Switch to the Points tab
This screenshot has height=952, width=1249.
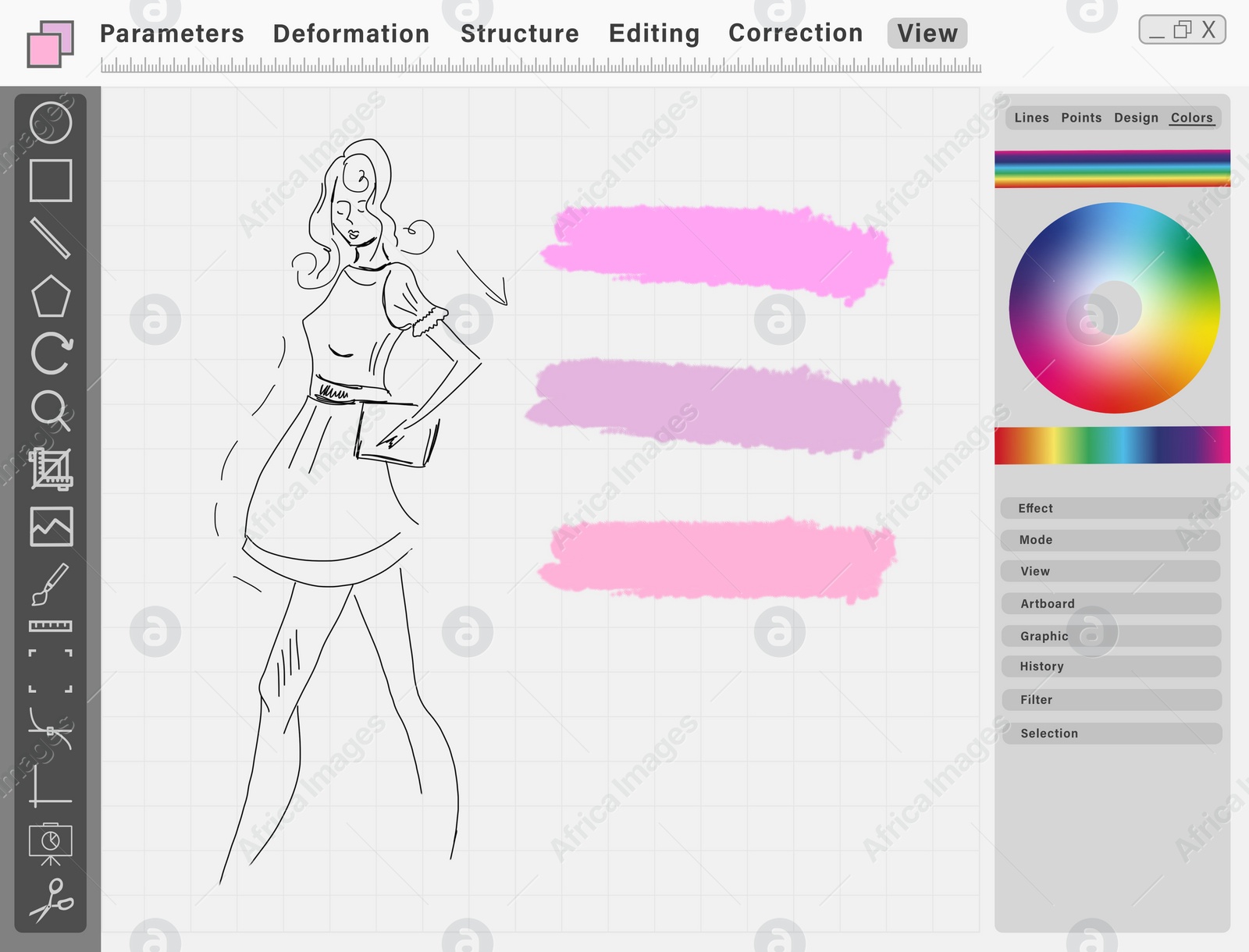point(1081,118)
